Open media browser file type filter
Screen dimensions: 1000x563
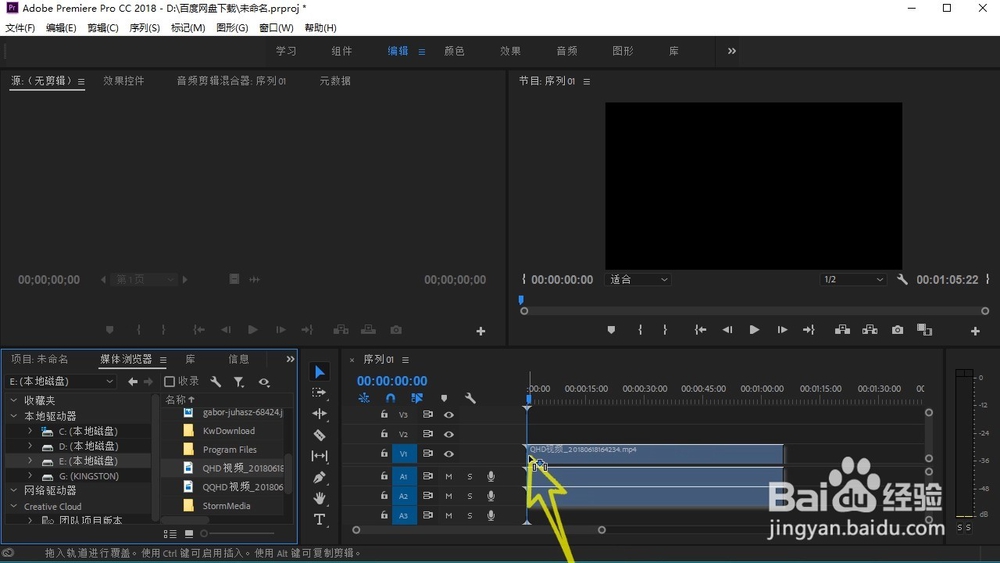coord(239,381)
